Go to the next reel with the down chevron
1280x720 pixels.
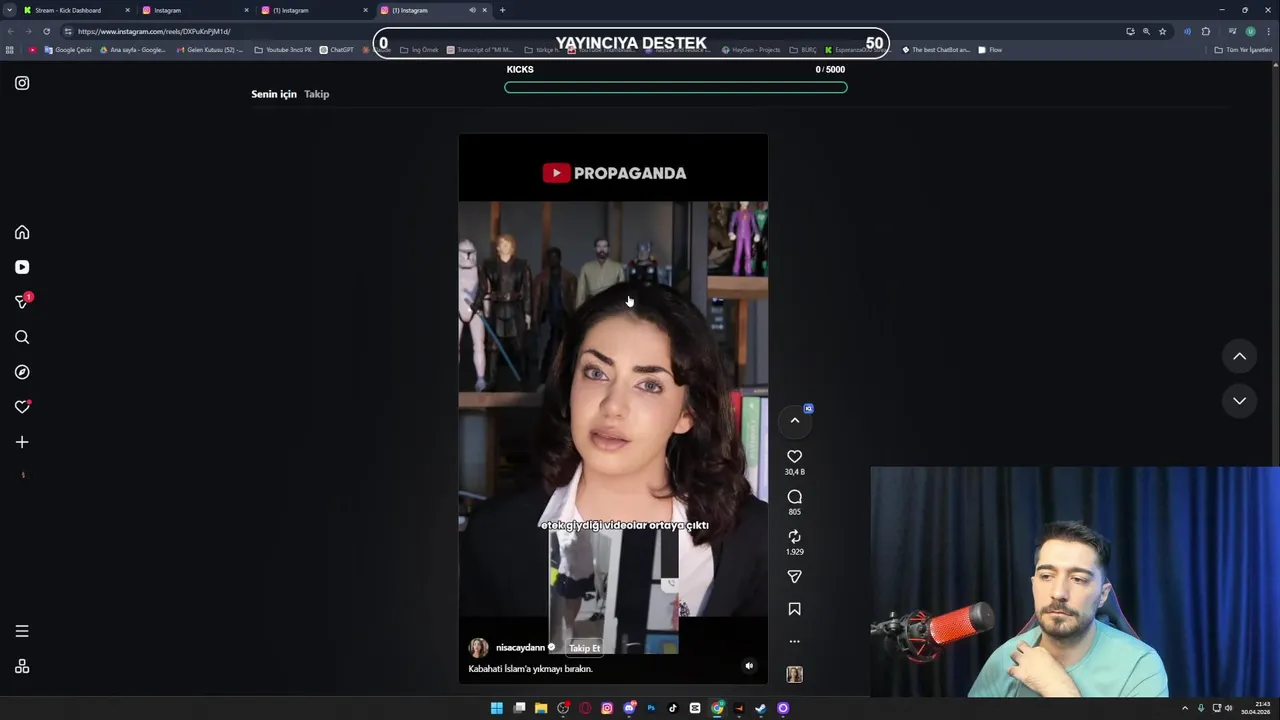coord(1239,401)
